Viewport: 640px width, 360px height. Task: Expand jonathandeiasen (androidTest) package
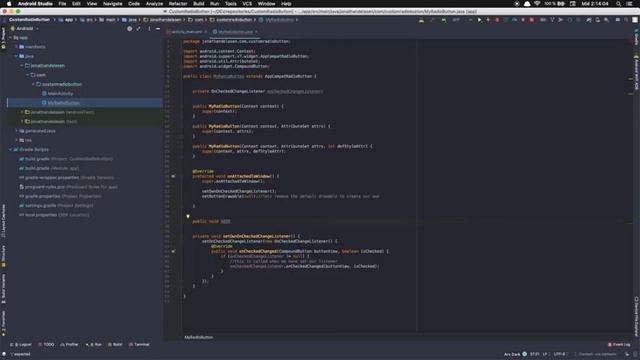click(22, 112)
